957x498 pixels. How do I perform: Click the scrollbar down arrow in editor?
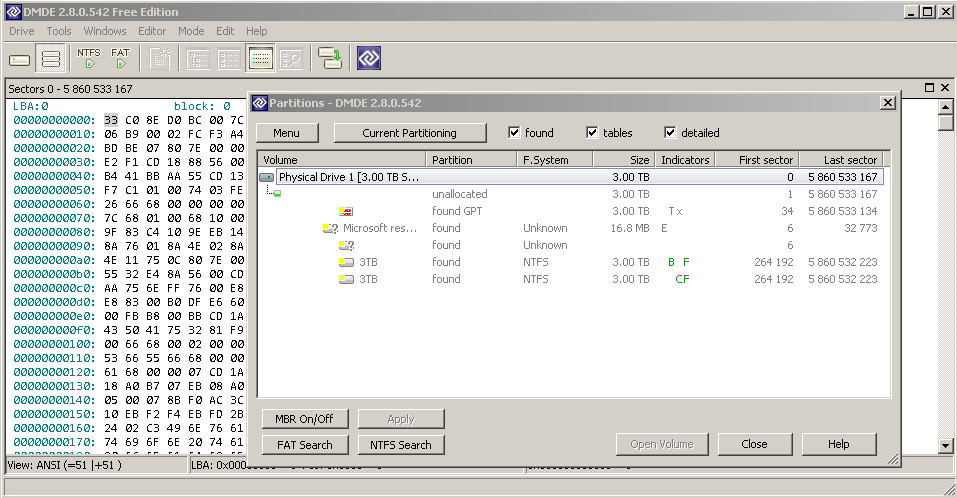click(x=945, y=446)
